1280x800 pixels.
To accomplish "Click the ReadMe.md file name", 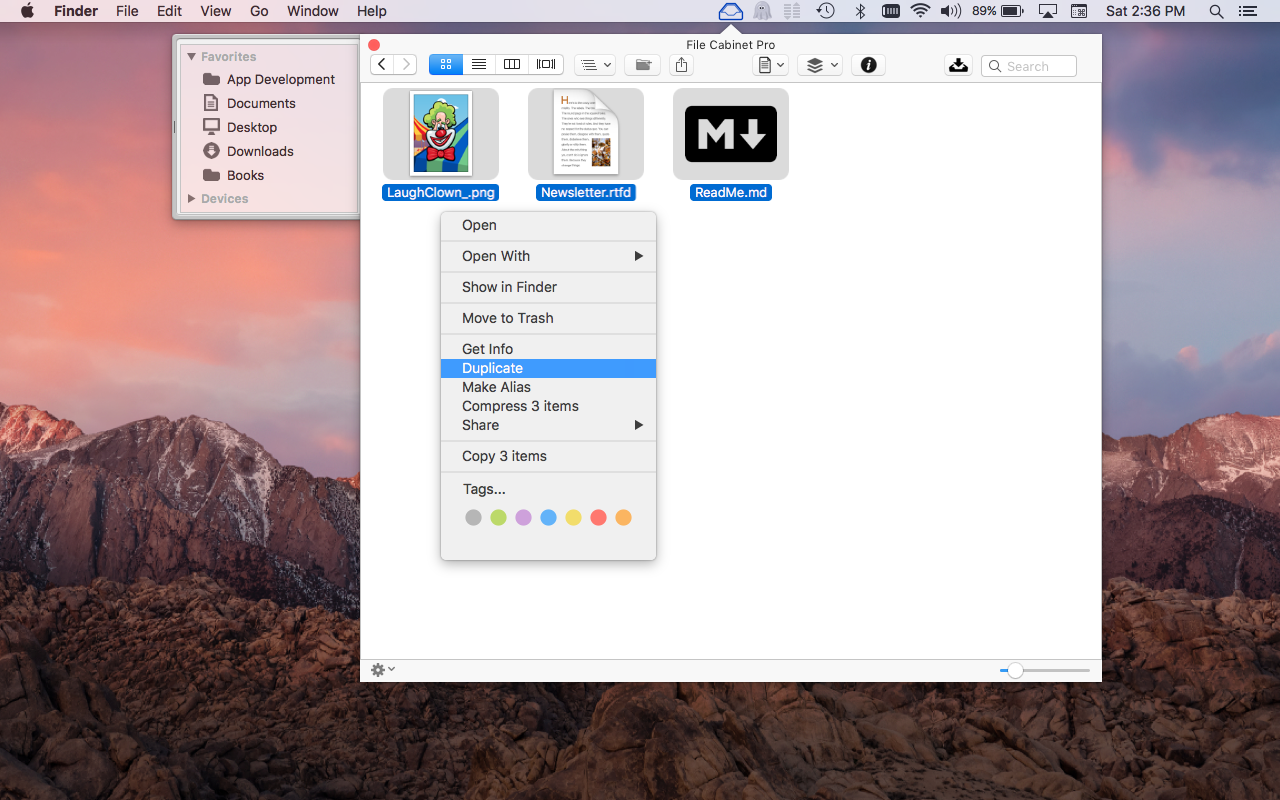I will 731,192.
